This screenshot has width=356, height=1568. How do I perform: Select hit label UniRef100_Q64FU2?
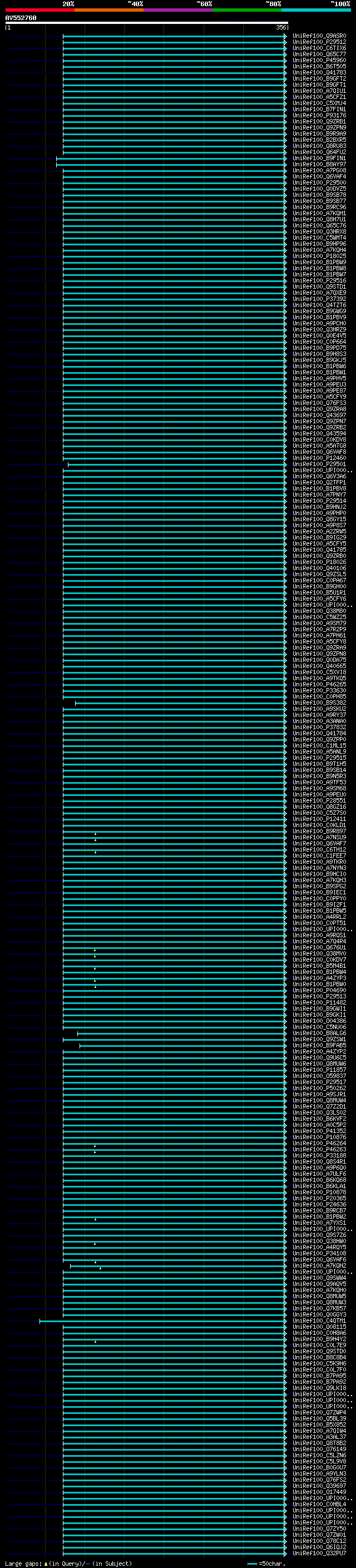pyautogui.click(x=319, y=152)
